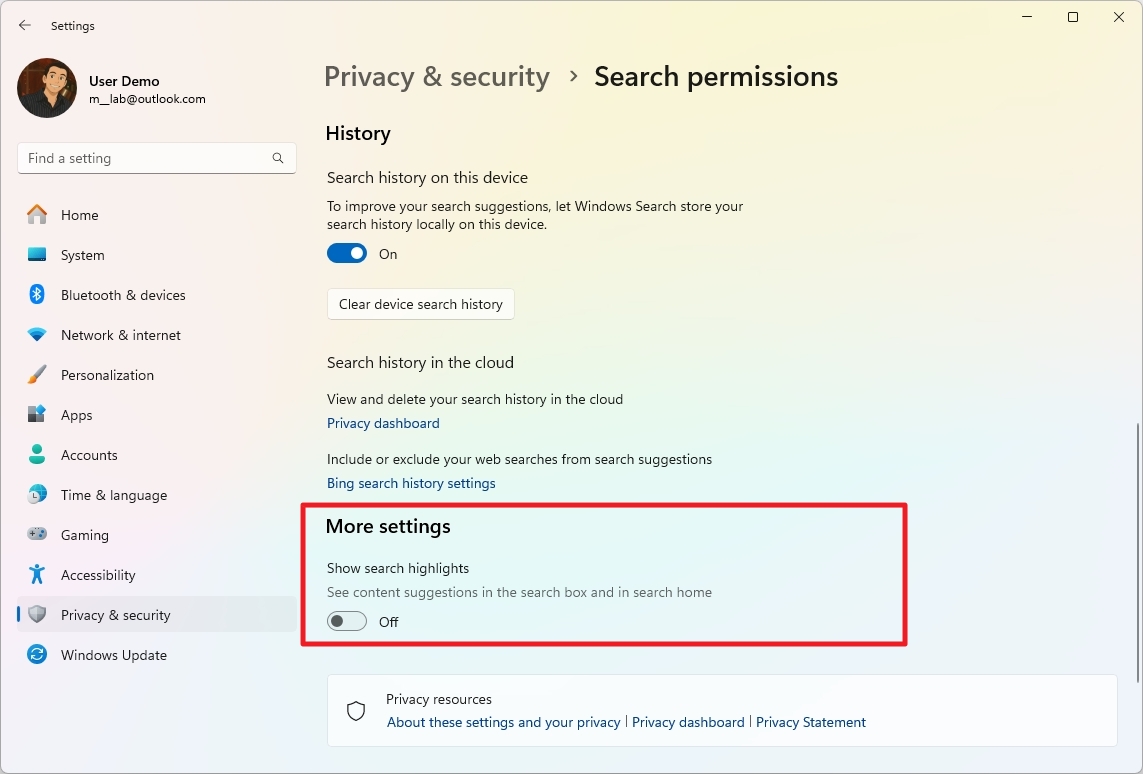This screenshot has height=774, width=1143.
Task: Click the Find a setting search box
Action: click(x=156, y=158)
